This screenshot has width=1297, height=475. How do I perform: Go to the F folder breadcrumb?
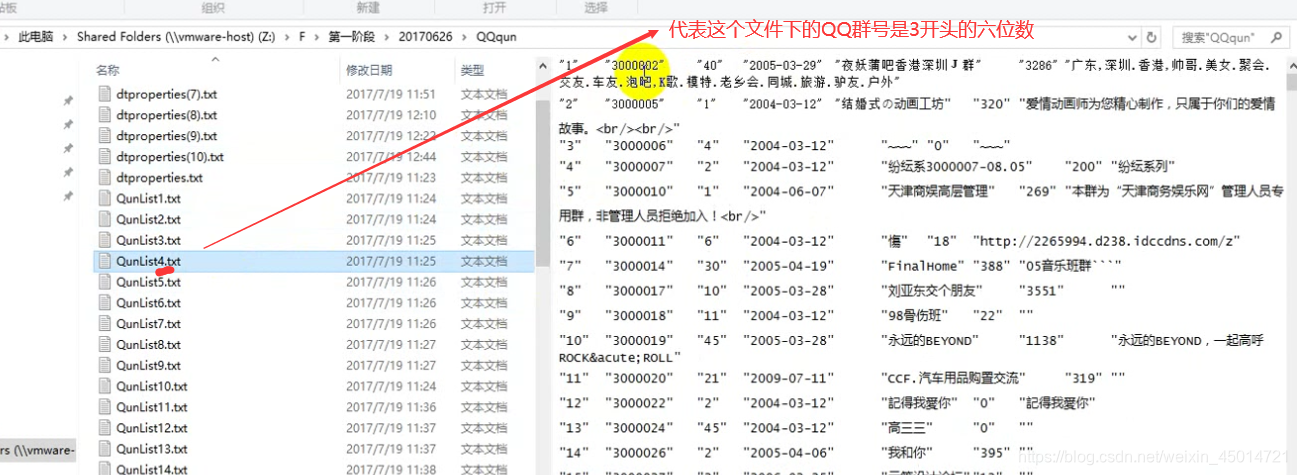(302, 37)
